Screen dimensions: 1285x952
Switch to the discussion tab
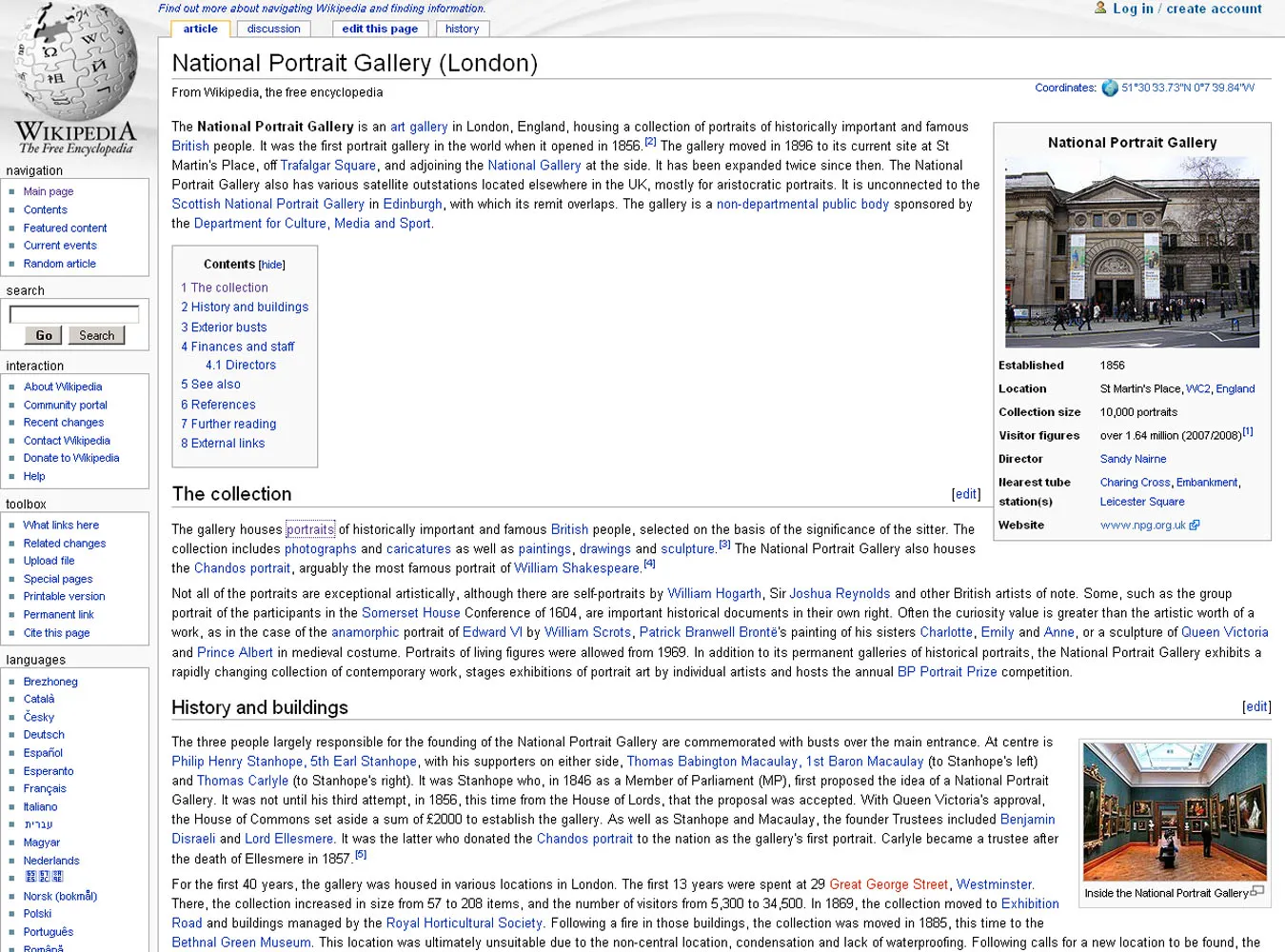tap(273, 29)
